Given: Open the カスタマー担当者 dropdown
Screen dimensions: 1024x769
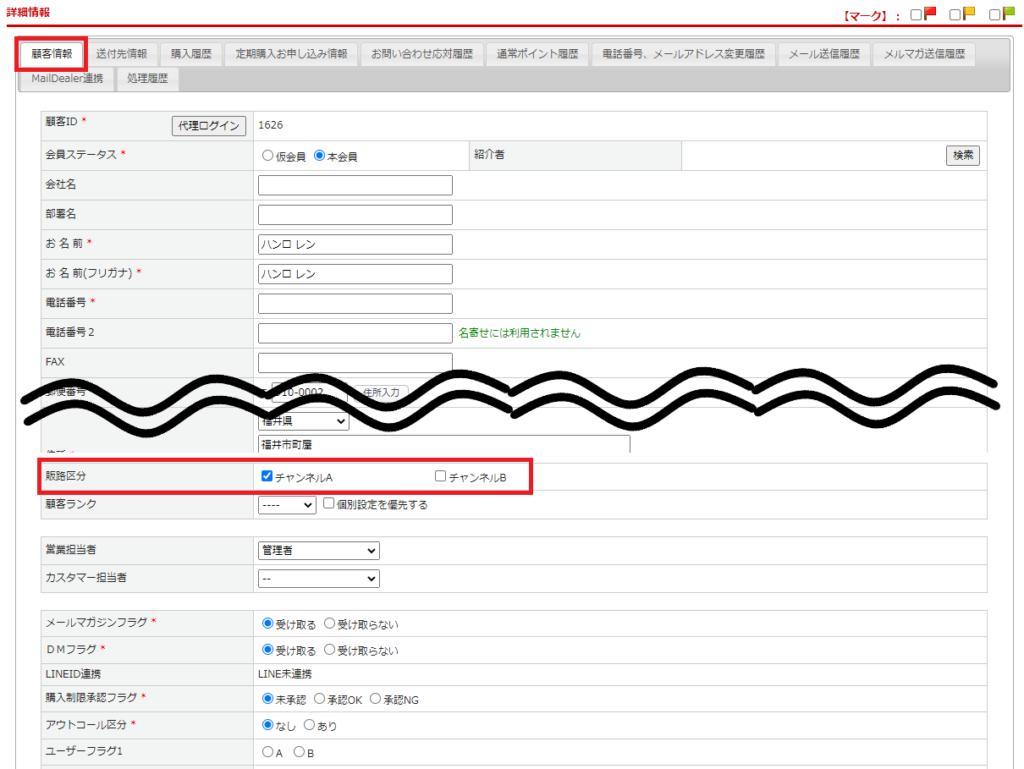Looking at the screenshot, I should (x=319, y=578).
